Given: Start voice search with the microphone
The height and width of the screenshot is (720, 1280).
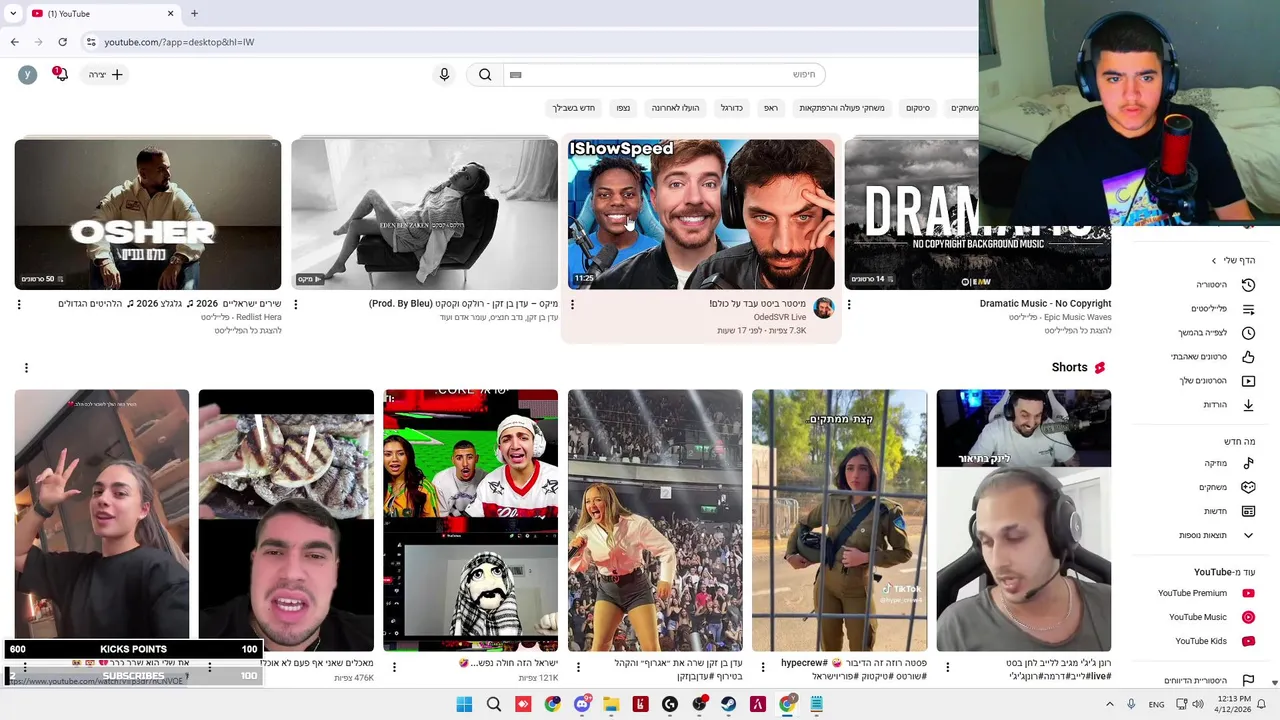Looking at the screenshot, I should pyautogui.click(x=445, y=75).
